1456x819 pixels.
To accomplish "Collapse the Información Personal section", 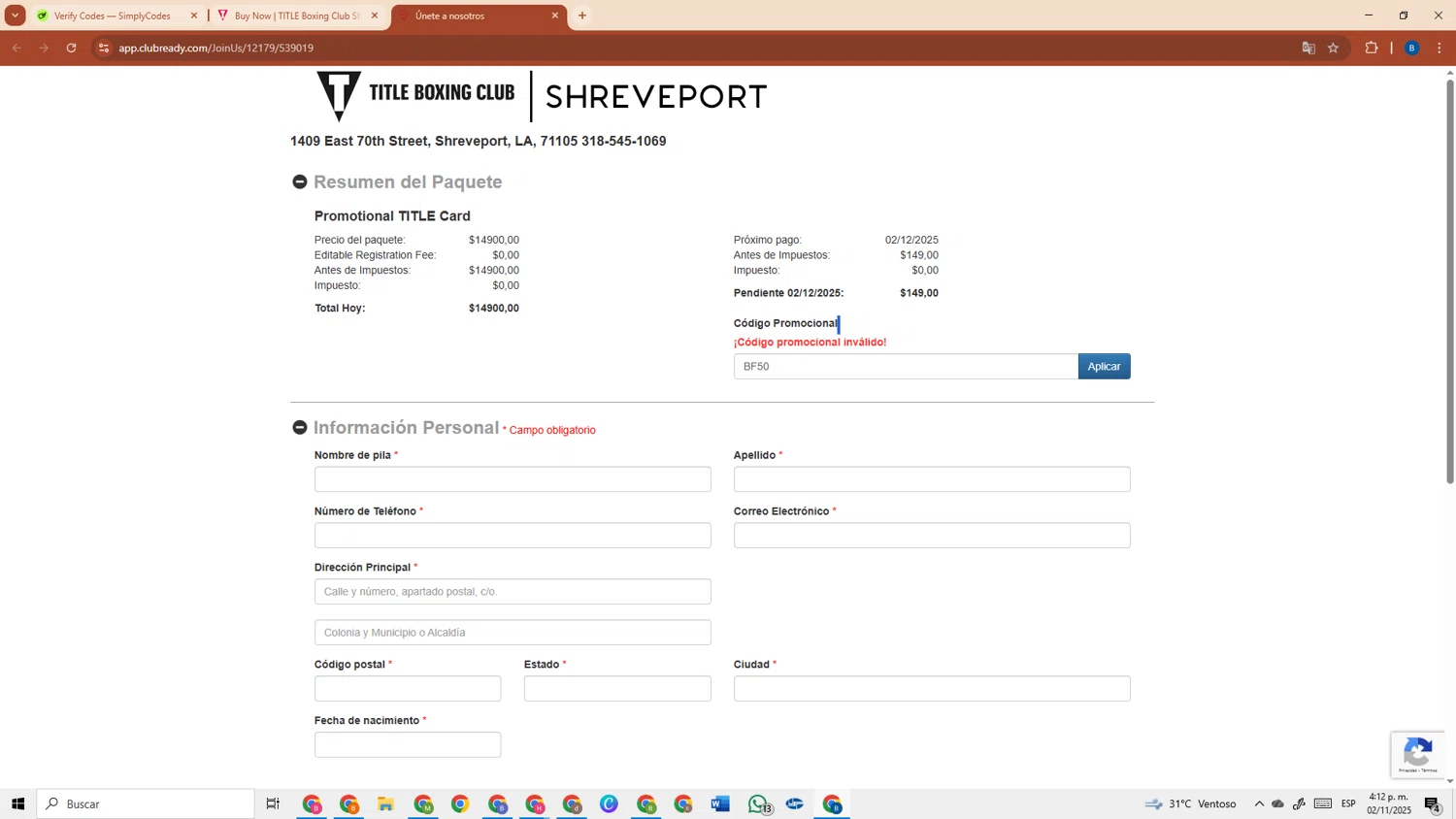I will tap(300, 428).
